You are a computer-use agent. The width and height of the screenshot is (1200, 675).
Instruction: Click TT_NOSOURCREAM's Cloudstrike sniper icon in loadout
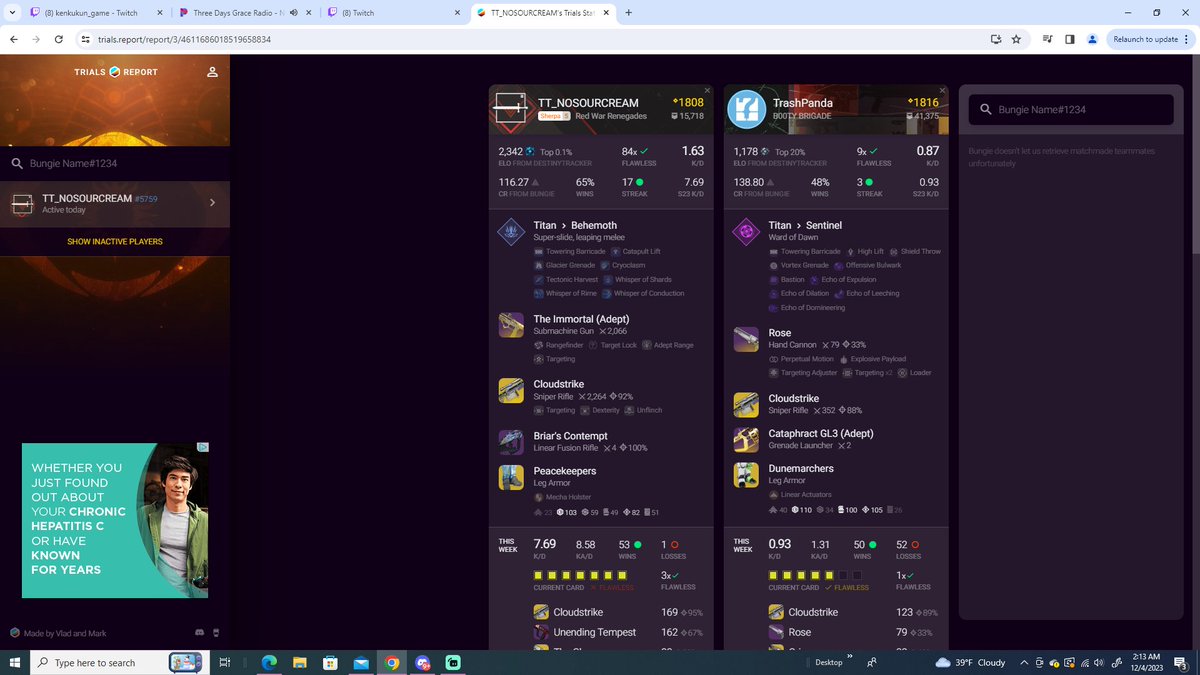point(511,390)
